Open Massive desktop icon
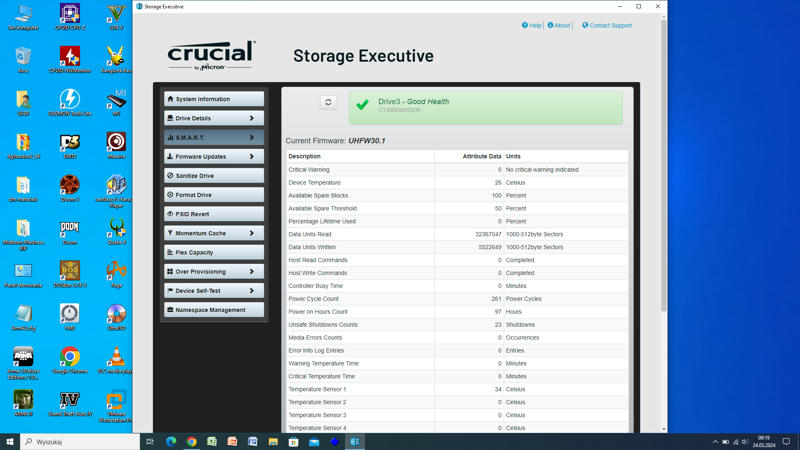Viewport: 800px width, 450px height. click(x=116, y=145)
